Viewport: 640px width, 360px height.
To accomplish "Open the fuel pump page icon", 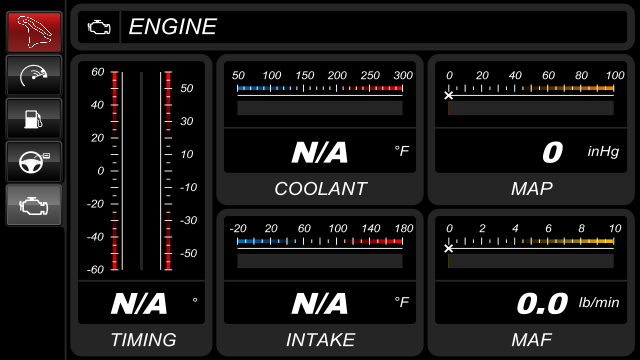I will click(x=34, y=118).
